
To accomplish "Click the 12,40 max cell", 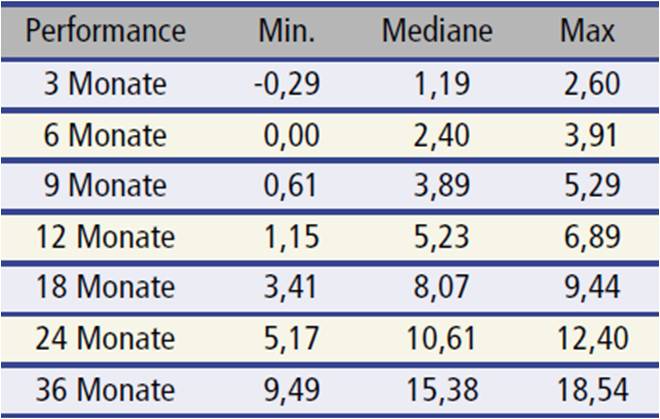I will click(593, 339).
